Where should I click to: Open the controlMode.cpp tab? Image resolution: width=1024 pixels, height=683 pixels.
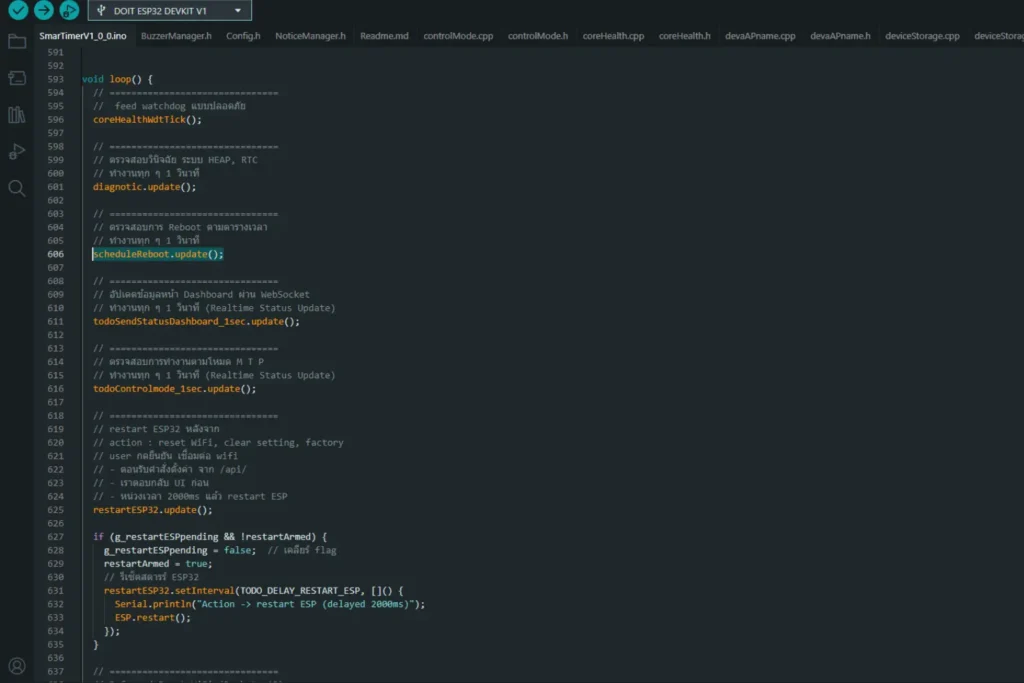point(458,36)
